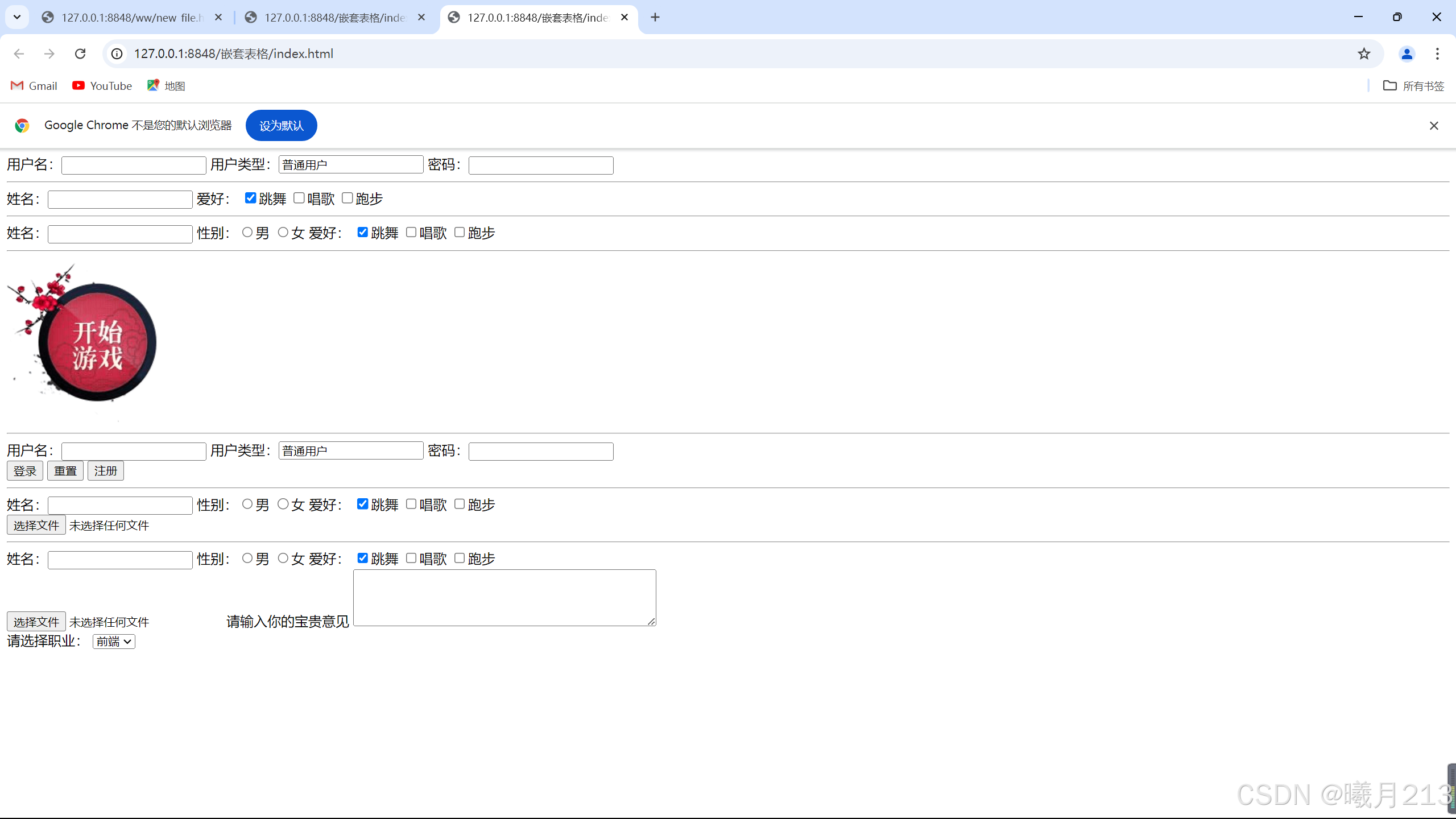Click the site information icon in address bar
Viewport: 1456px width, 819px height.
point(117,53)
